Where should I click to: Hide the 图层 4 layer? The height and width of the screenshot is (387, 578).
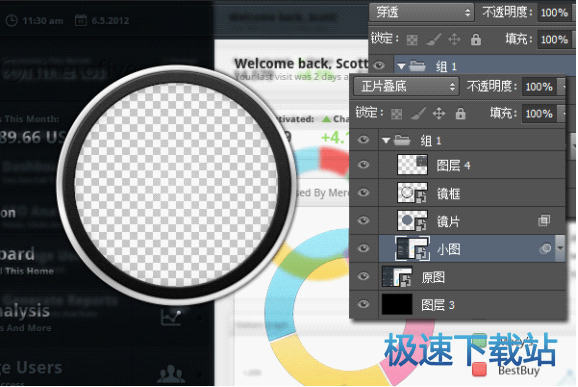point(363,164)
